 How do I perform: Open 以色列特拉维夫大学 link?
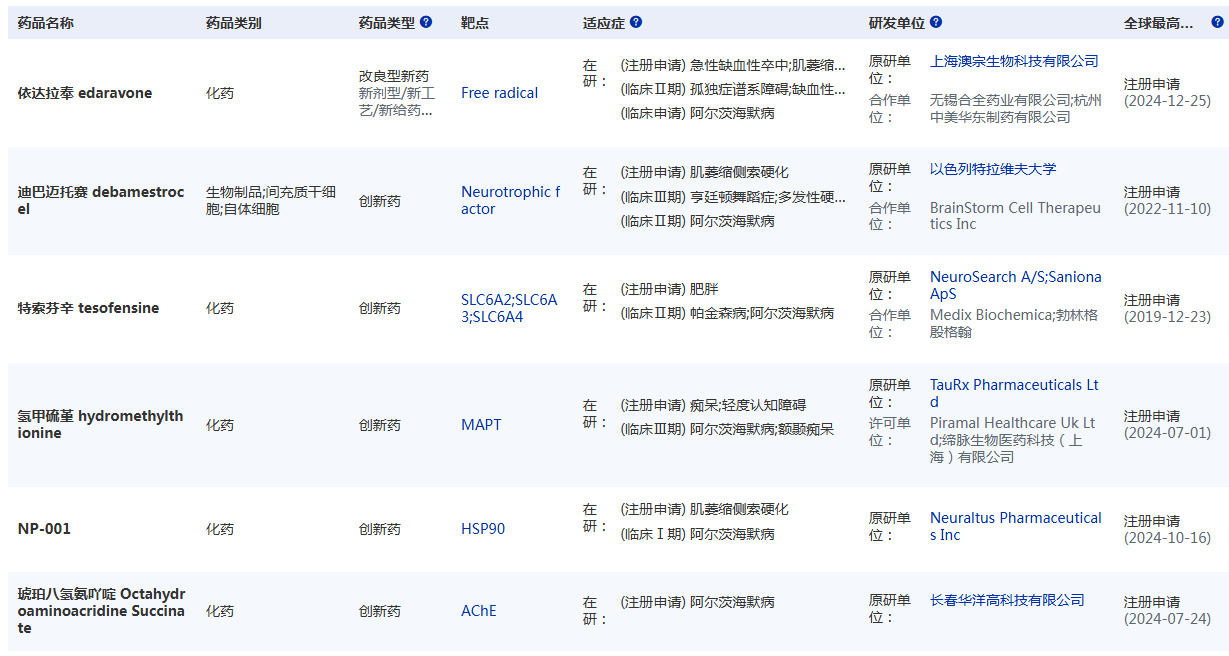pyautogui.click(x=993, y=169)
